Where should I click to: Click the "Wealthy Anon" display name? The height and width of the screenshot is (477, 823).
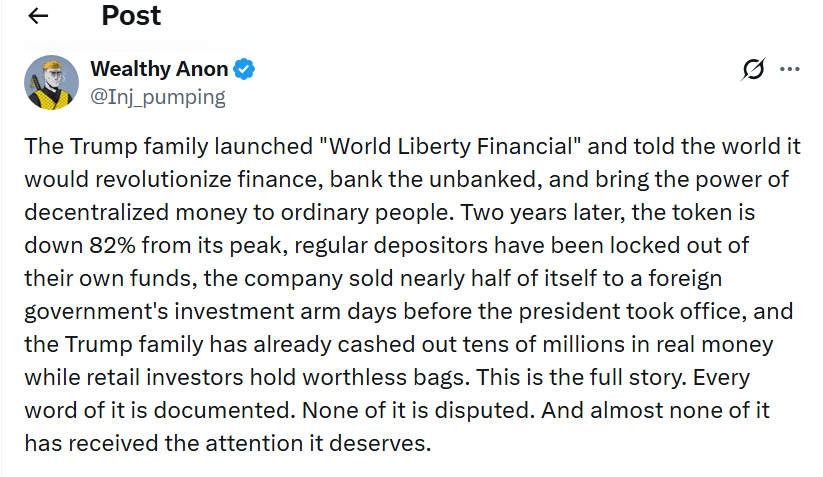[159, 70]
